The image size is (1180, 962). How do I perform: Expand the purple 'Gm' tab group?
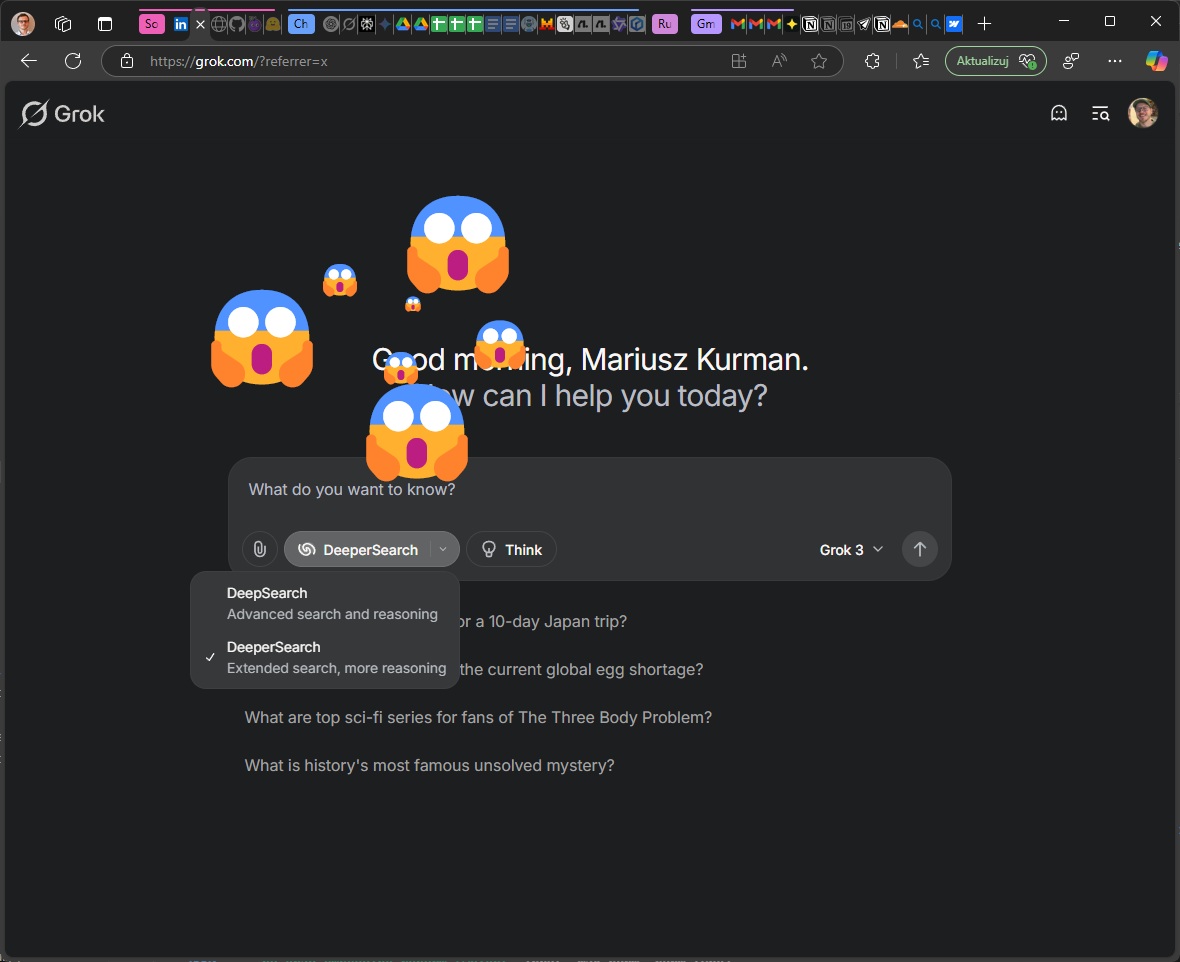(x=706, y=23)
